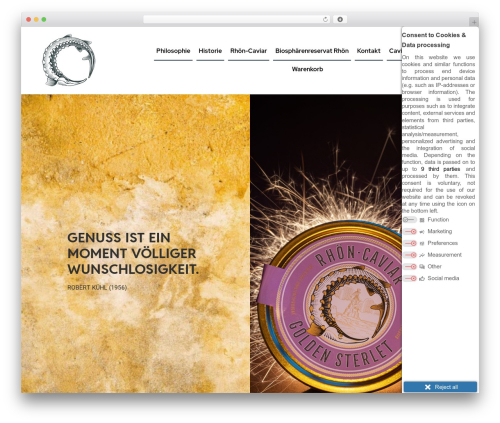Viewport: 500px width, 423px height.
Task: Click the sturgeon logo in the header
Action: (x=69, y=60)
